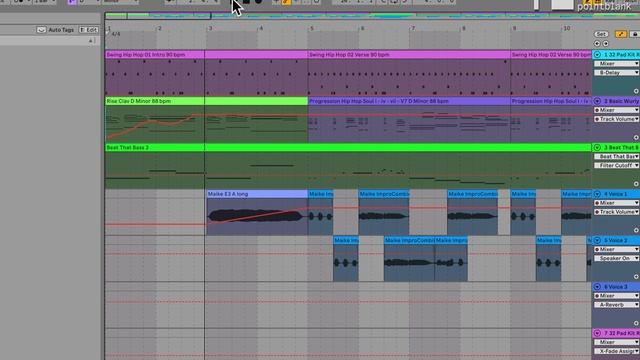Select the 3 Beat That Bass track title
This screenshot has width=640, height=360.
[622, 148]
